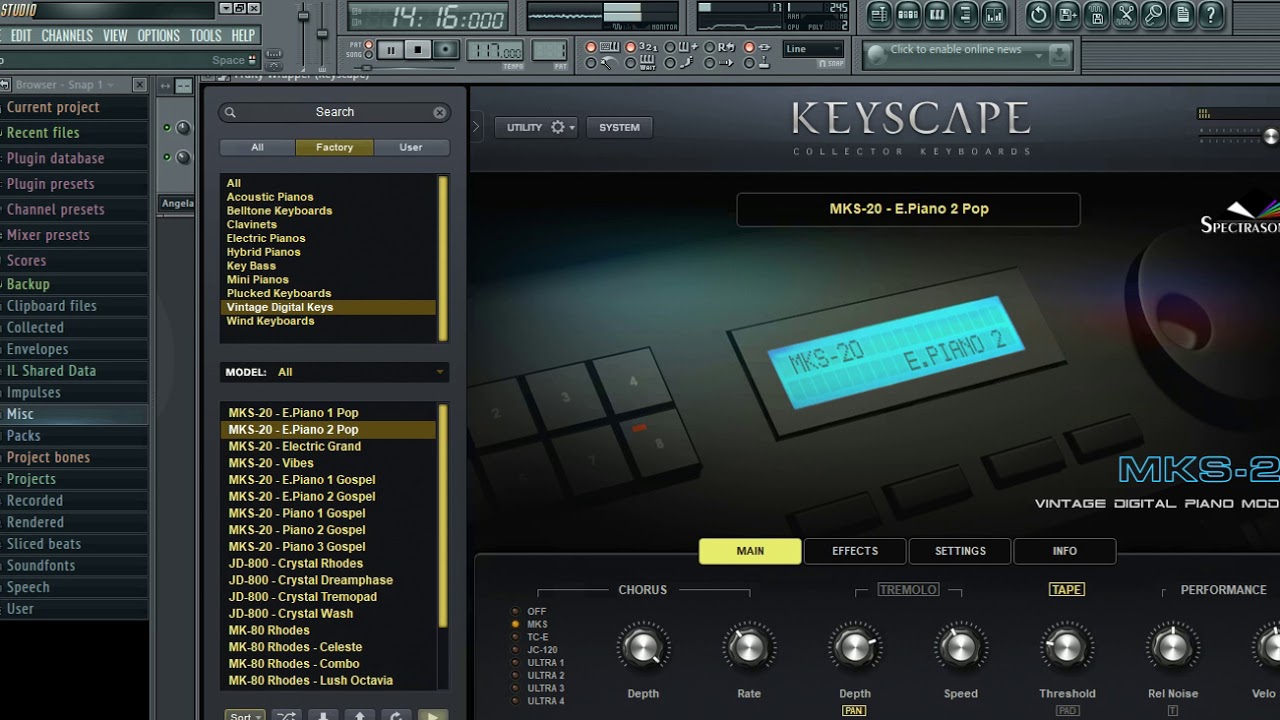Screen dimensions: 1280x720
Task: Open the CHANNELS menu
Action: click(67, 35)
